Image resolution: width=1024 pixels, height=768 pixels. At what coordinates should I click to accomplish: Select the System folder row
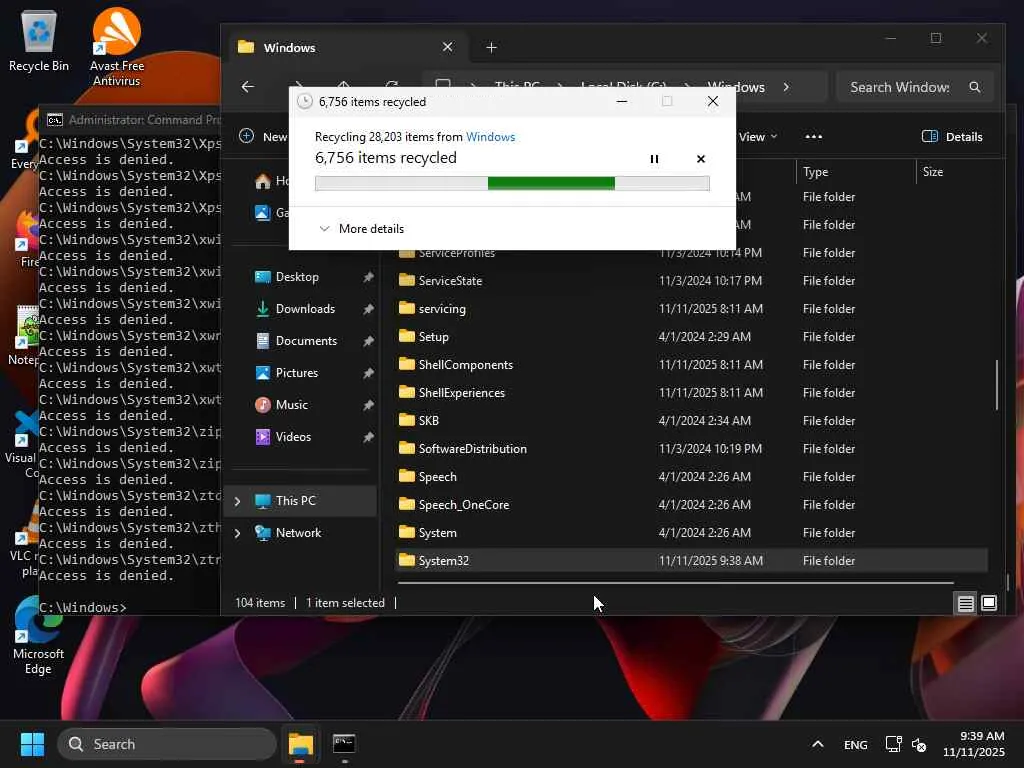[x=691, y=534]
